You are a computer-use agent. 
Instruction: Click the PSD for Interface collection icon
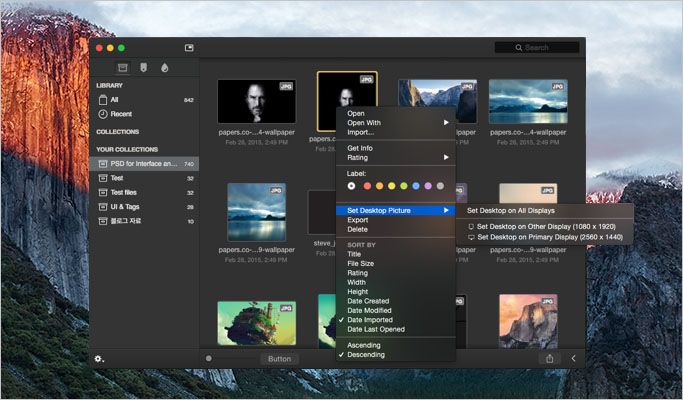coord(103,164)
